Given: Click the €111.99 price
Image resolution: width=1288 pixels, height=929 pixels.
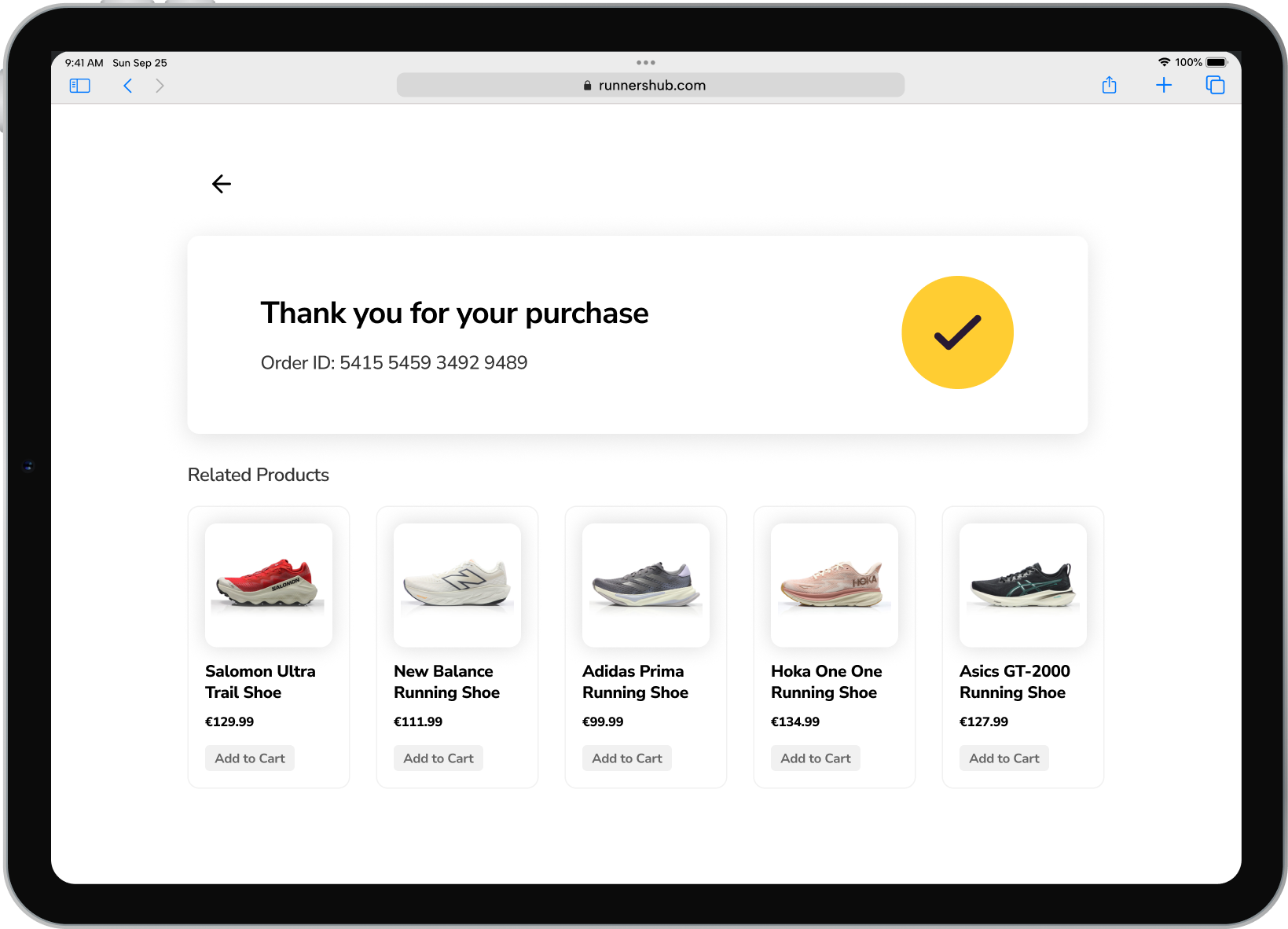Looking at the screenshot, I should pos(418,722).
